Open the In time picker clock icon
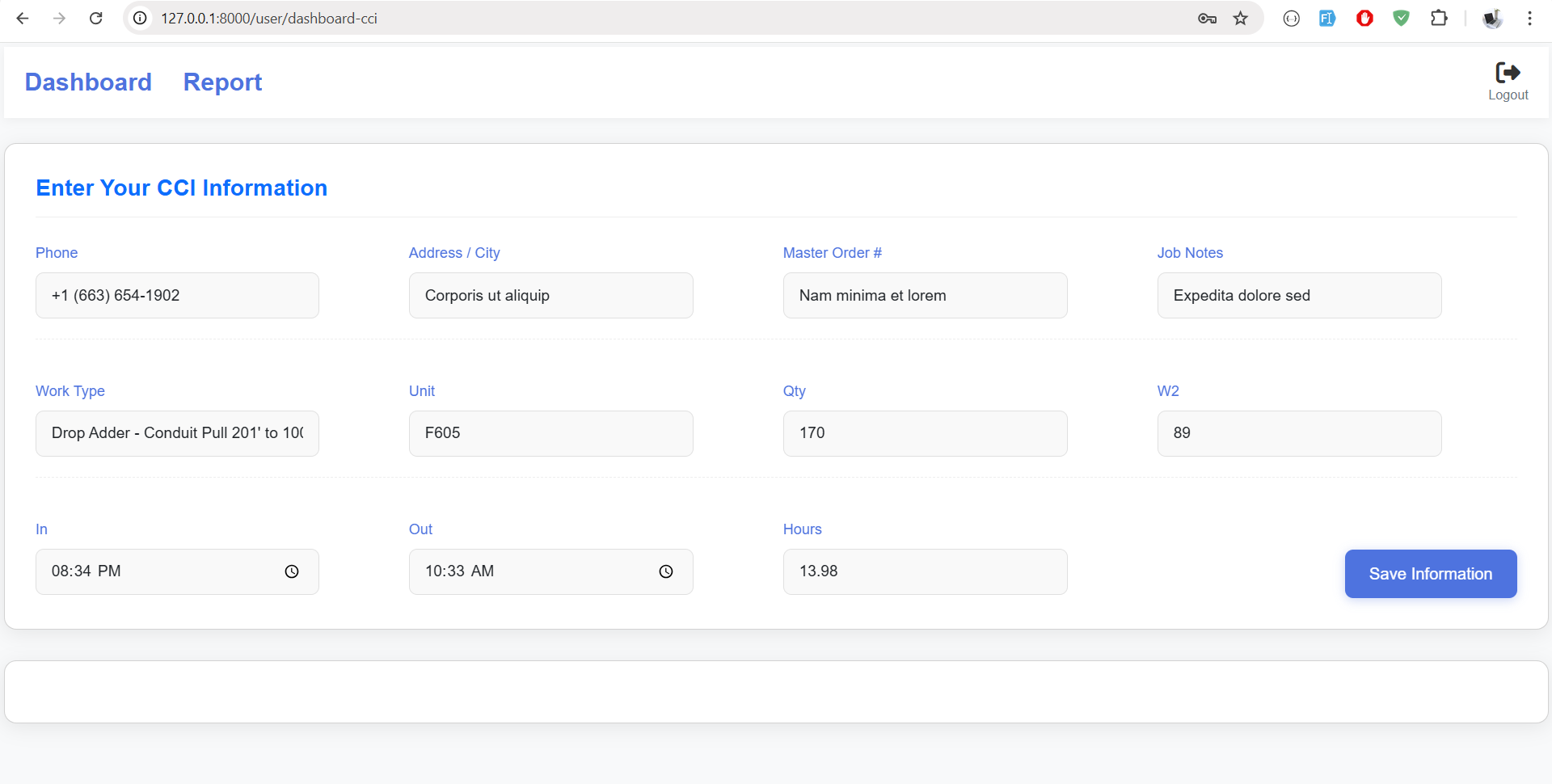The image size is (1552, 784). 292,571
